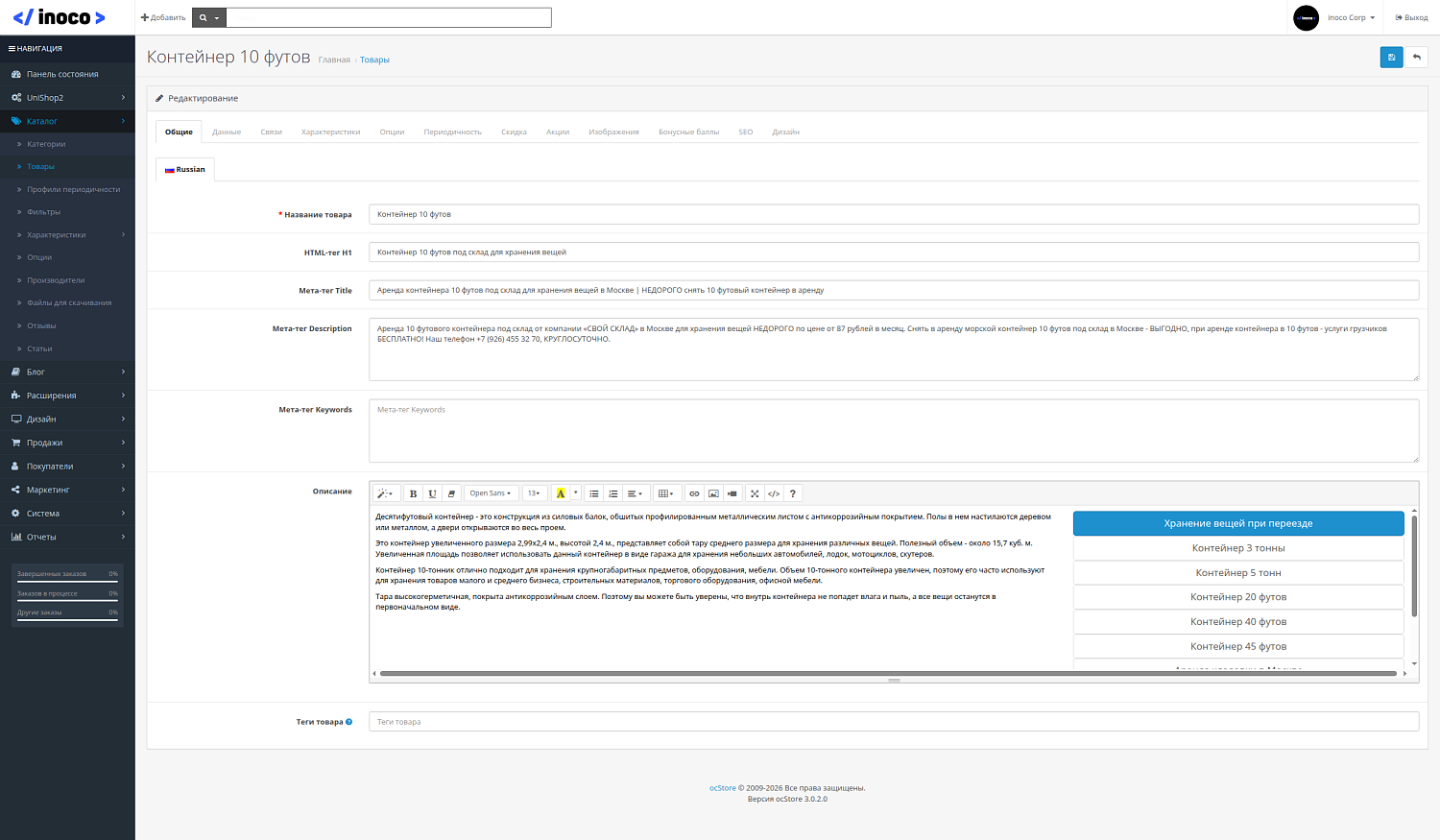Toggle underline formatting in the editor

433,492
